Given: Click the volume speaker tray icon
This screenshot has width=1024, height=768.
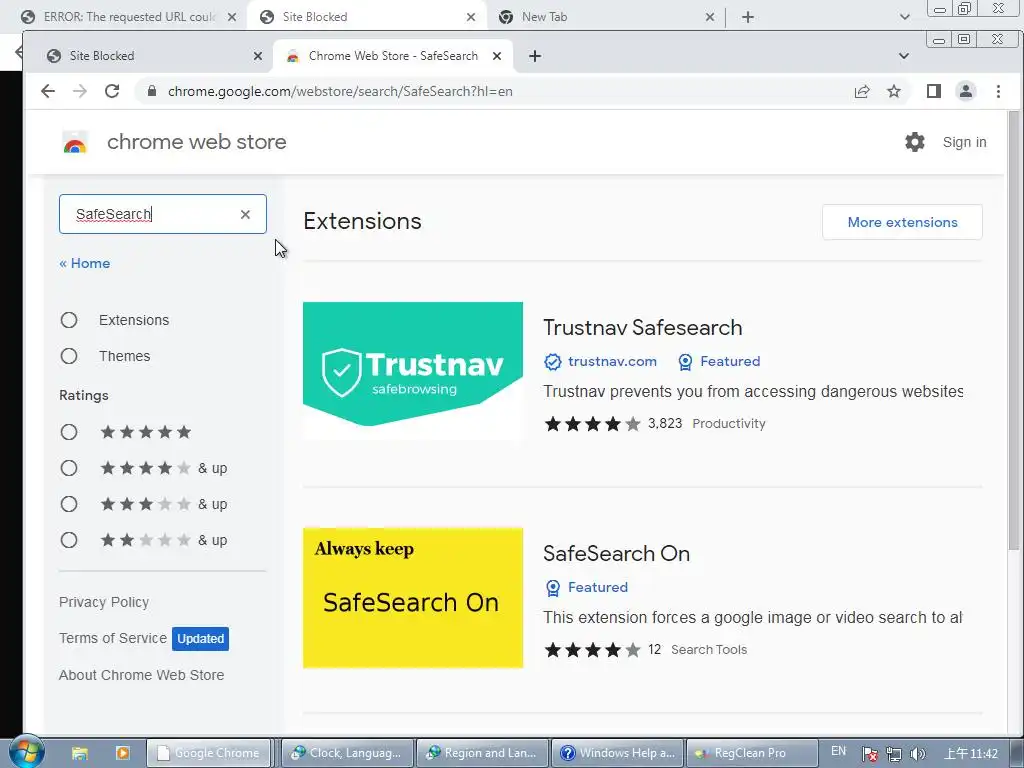Looking at the screenshot, I should (918, 754).
